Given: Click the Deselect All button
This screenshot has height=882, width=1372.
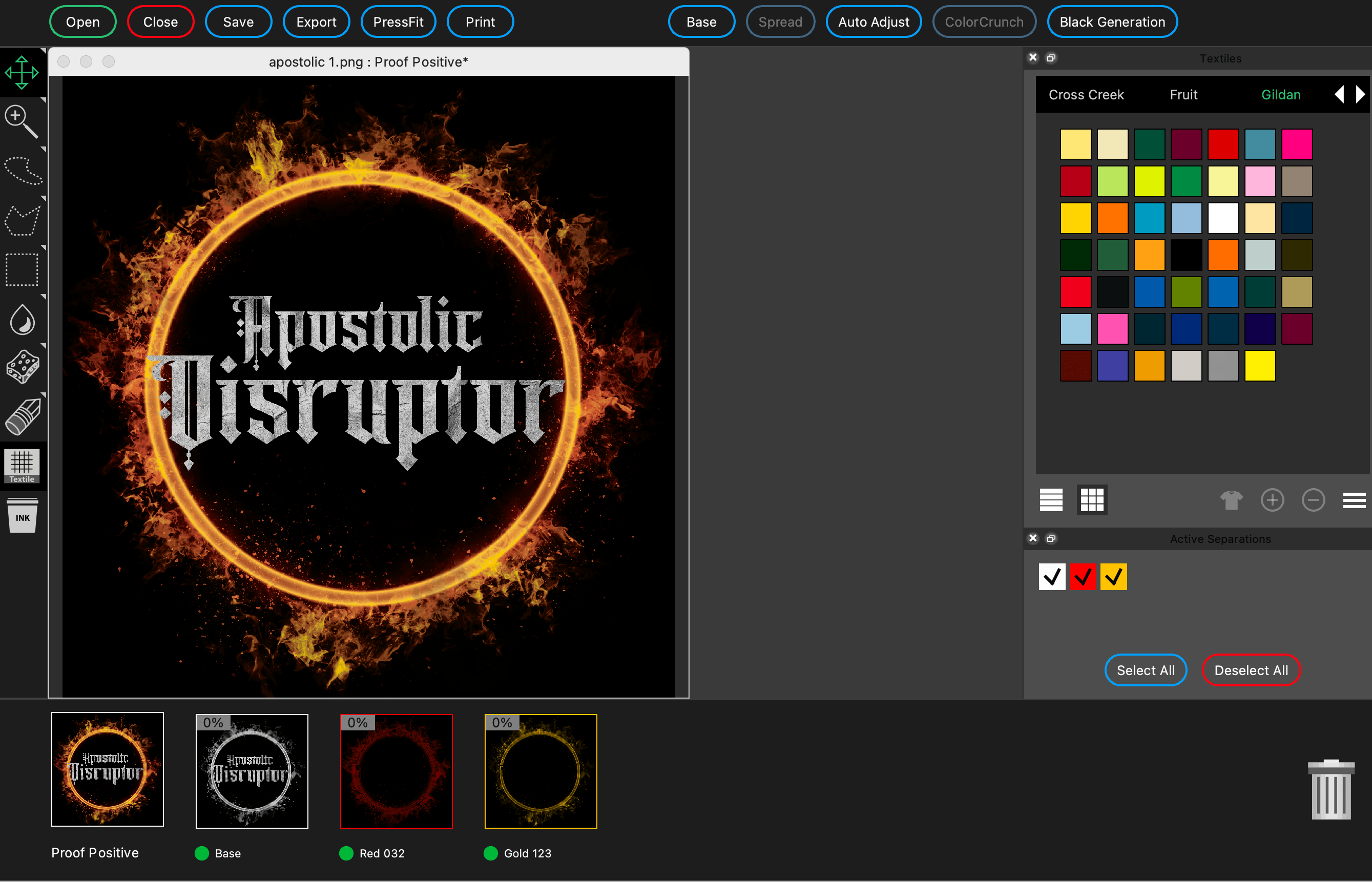Looking at the screenshot, I should point(1251,670).
